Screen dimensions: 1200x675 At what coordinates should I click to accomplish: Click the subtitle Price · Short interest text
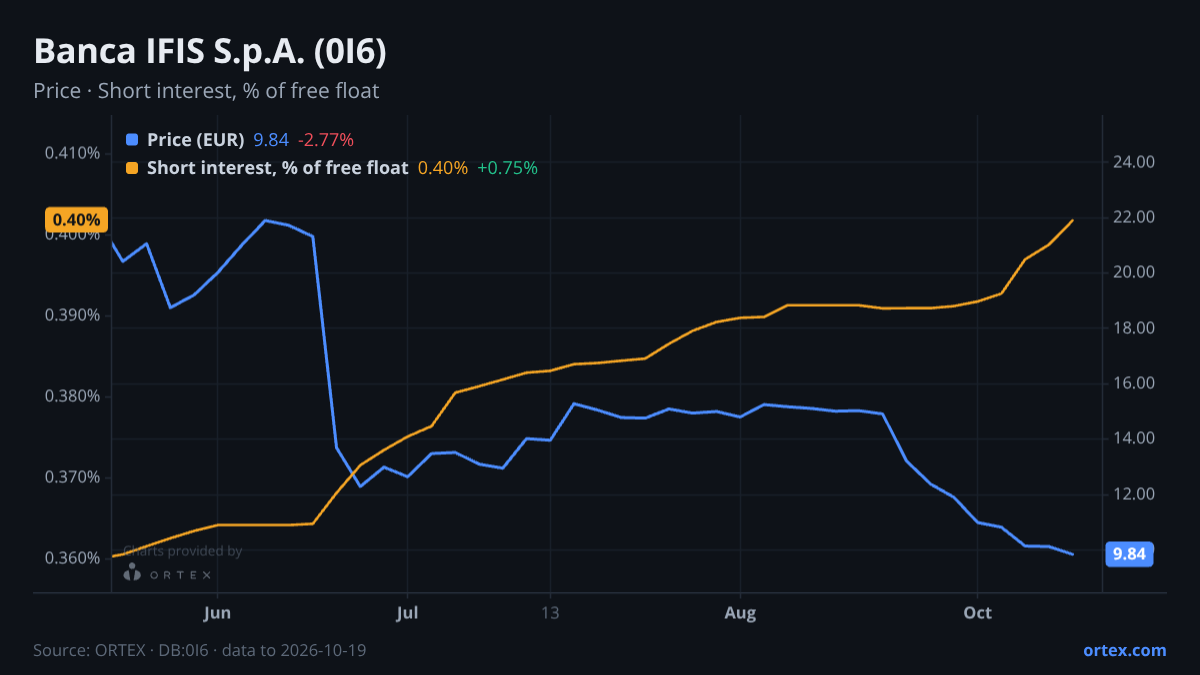(x=206, y=91)
